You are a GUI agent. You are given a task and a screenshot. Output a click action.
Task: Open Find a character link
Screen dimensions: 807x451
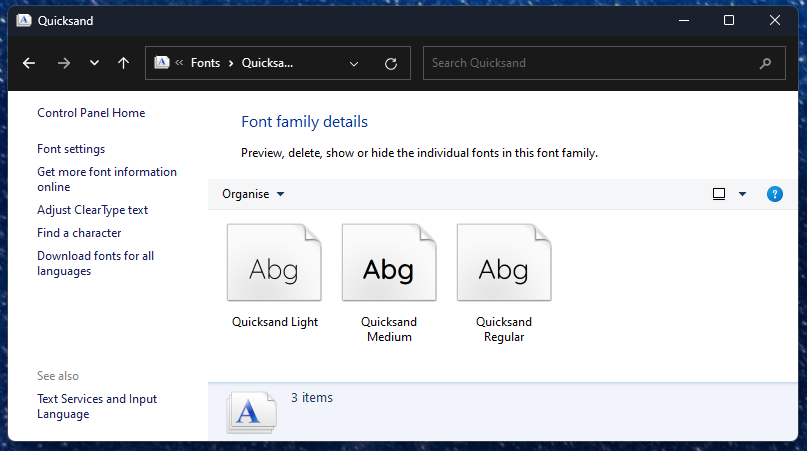[x=79, y=233]
